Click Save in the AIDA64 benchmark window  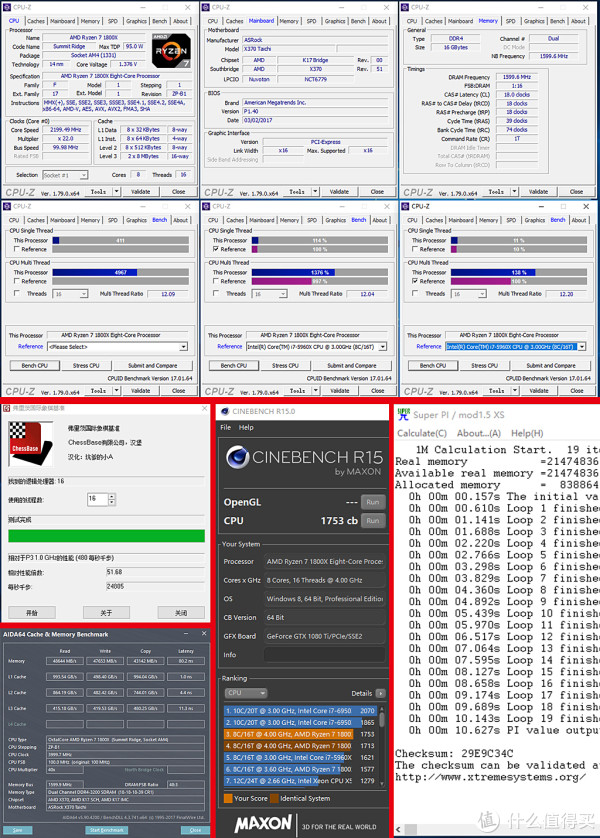coord(18,830)
